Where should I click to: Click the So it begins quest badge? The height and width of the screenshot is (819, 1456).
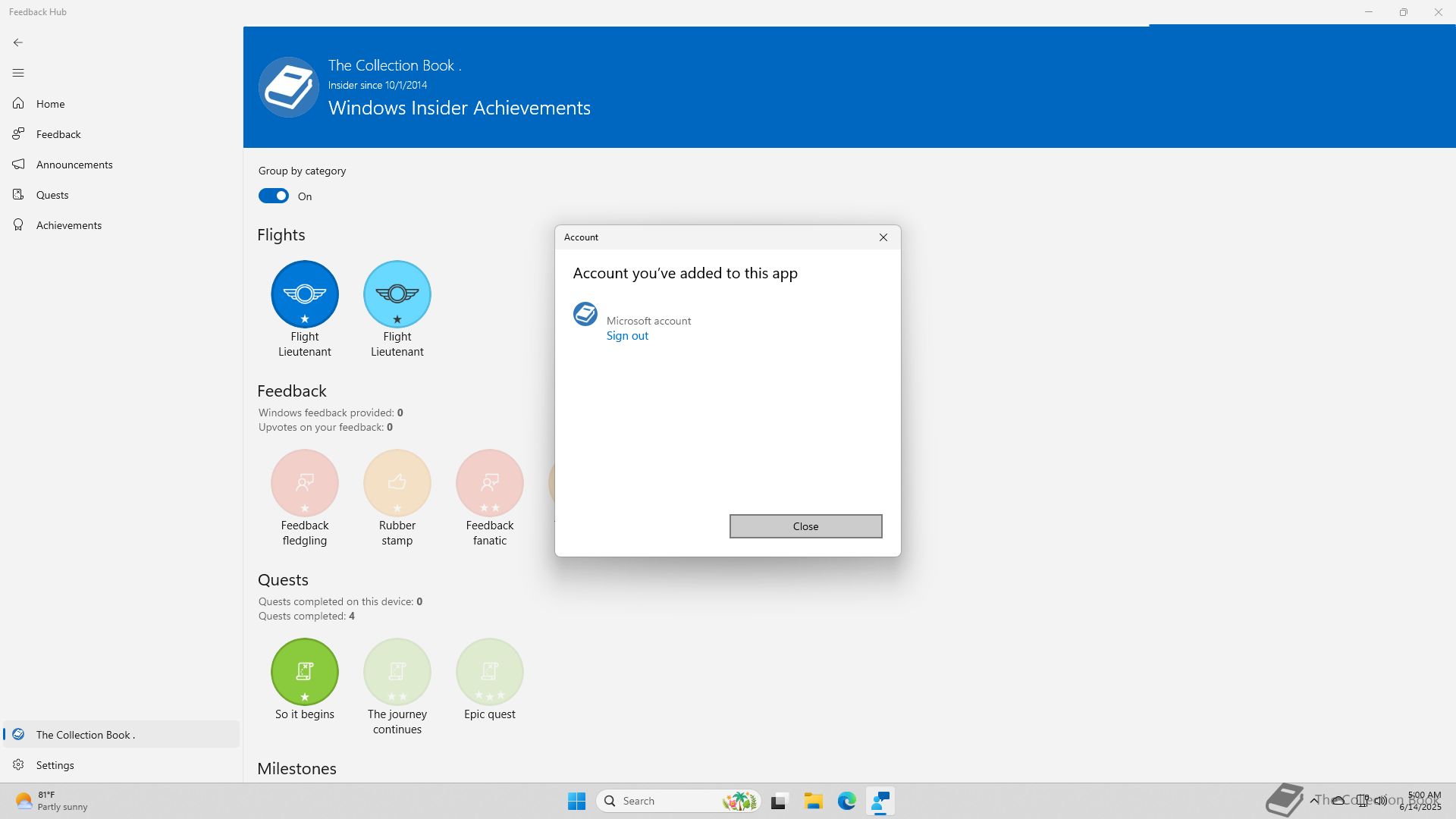(305, 672)
